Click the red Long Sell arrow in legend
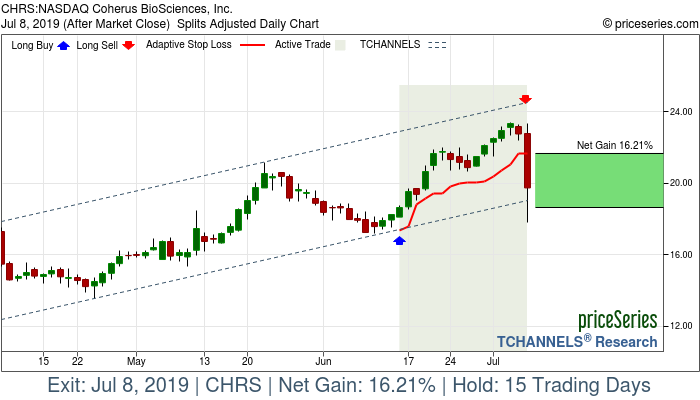The width and height of the screenshot is (700, 400). click(129, 46)
